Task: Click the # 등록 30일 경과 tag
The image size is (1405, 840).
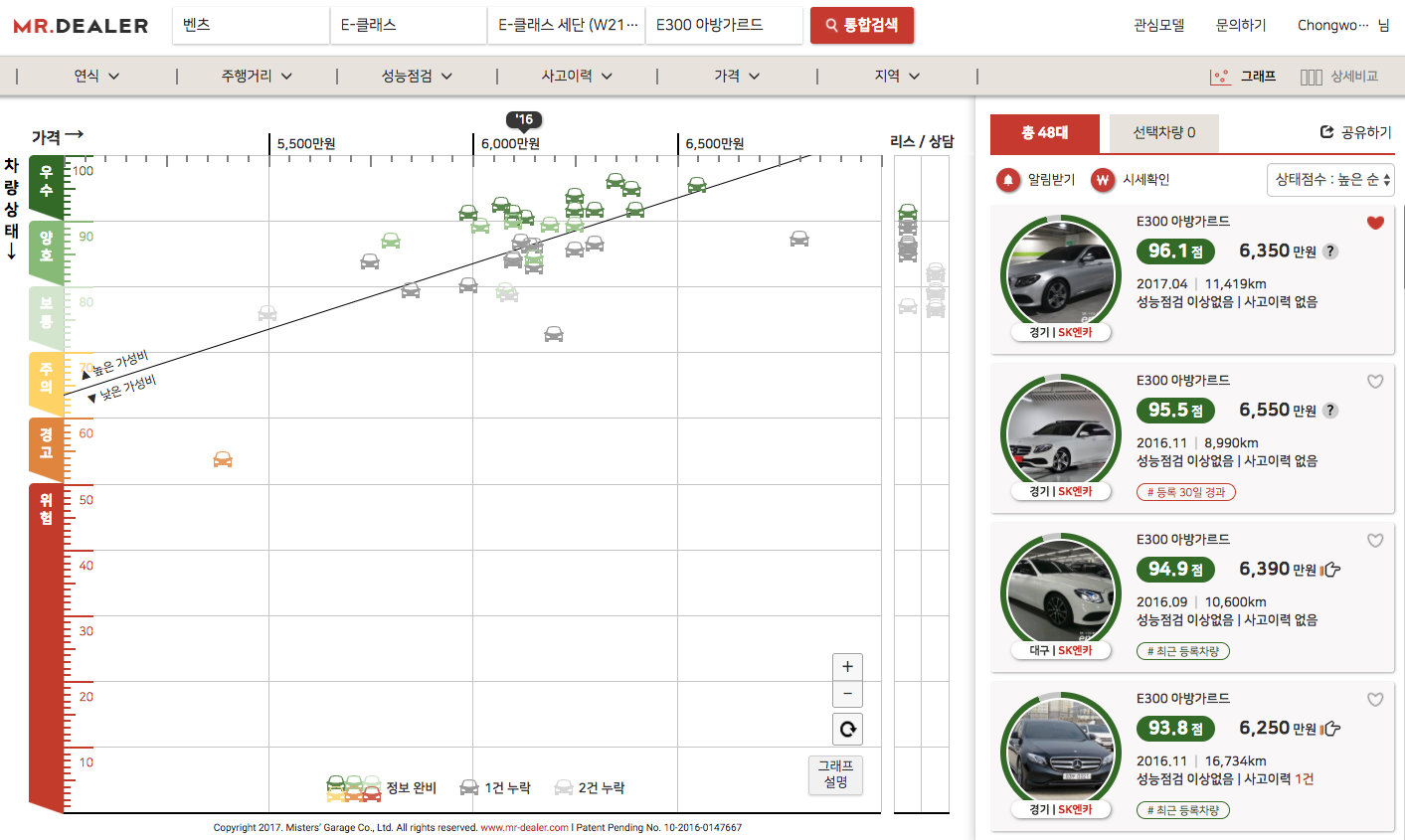Action: click(1186, 492)
